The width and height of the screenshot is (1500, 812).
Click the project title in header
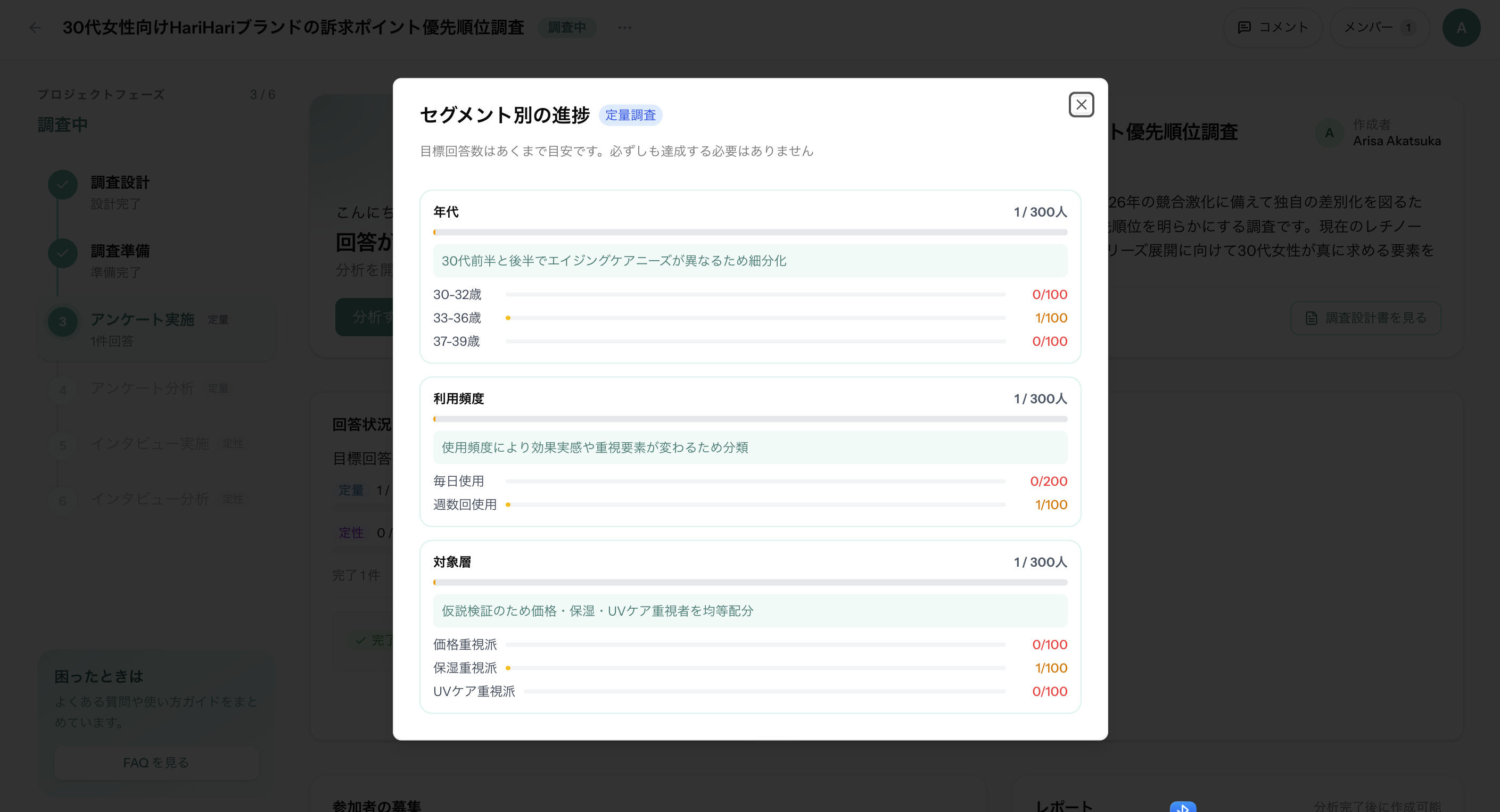tap(293, 27)
